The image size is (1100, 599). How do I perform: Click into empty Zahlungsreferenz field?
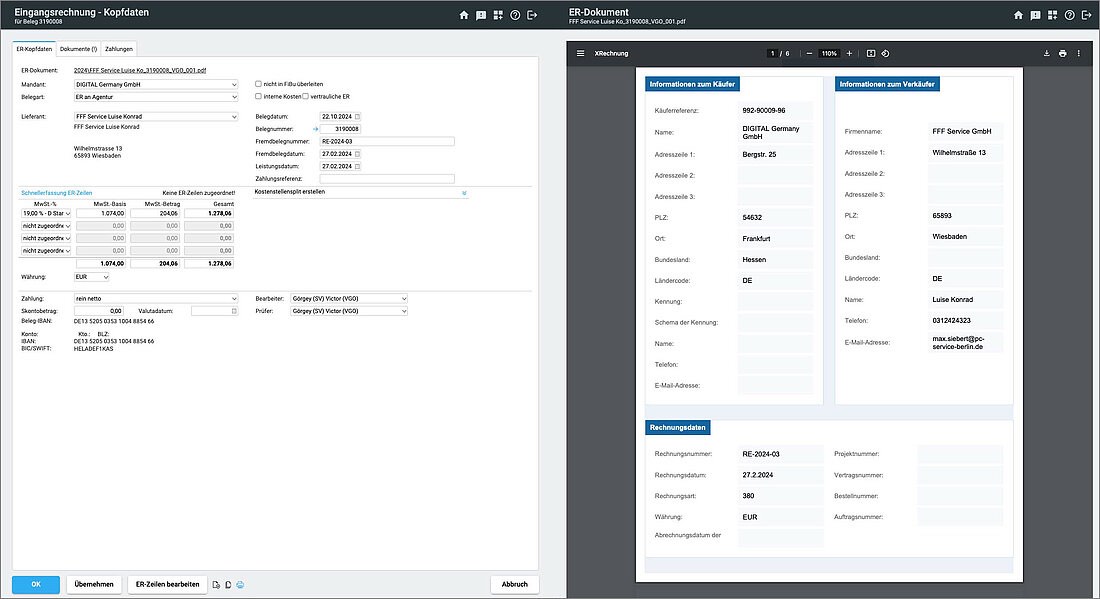click(x=387, y=179)
